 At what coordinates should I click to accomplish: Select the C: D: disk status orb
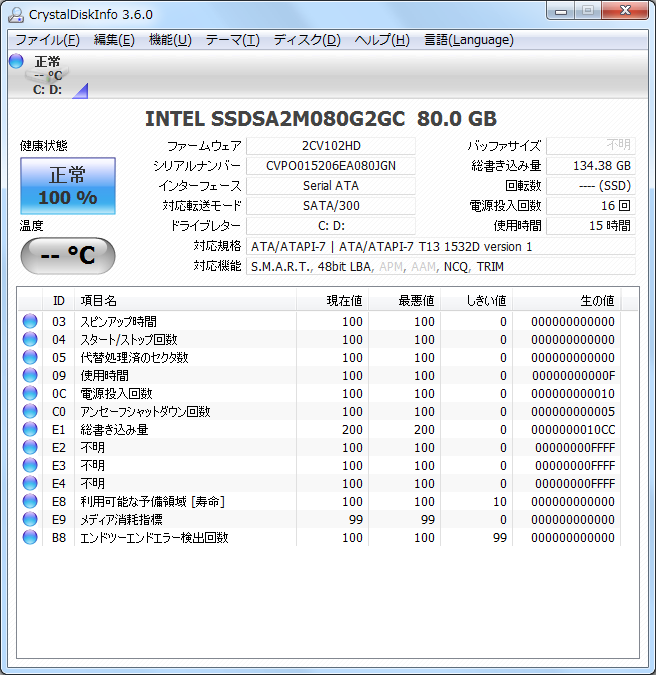[16, 61]
